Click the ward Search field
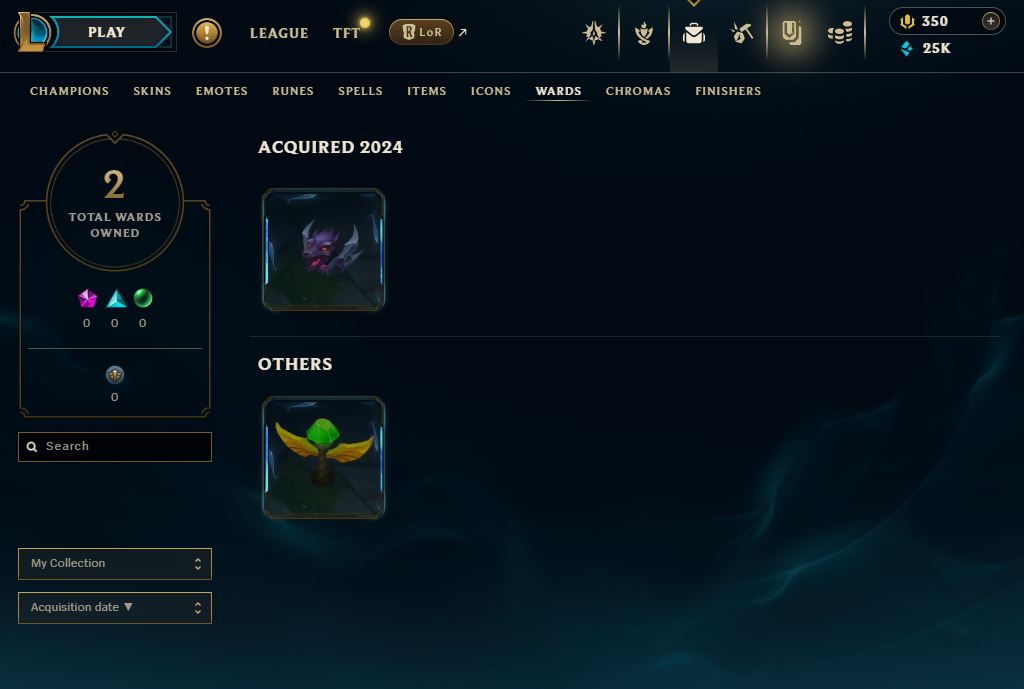The image size is (1024, 689). [115, 447]
